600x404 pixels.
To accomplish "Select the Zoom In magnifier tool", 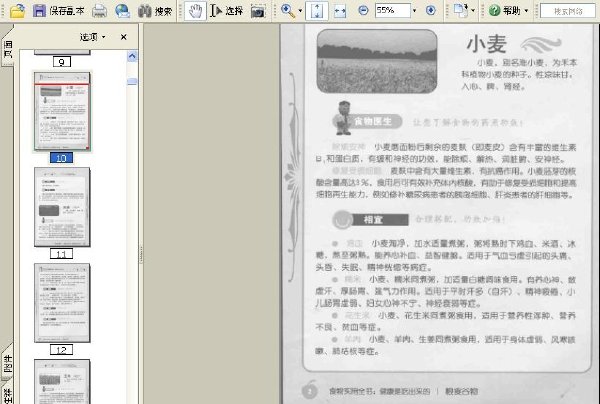I will [x=288, y=11].
